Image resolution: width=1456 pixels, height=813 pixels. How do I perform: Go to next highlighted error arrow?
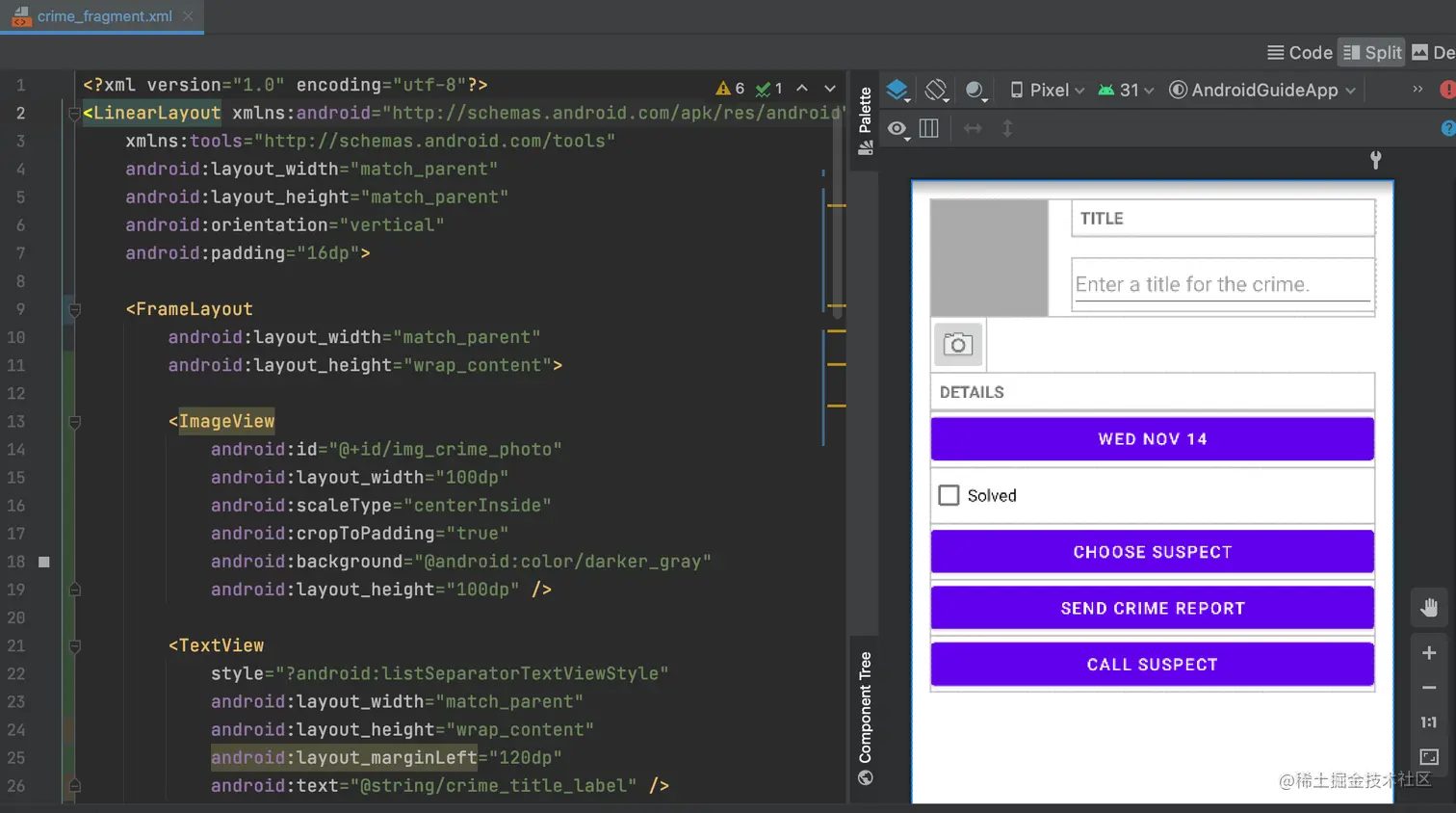[x=830, y=88]
